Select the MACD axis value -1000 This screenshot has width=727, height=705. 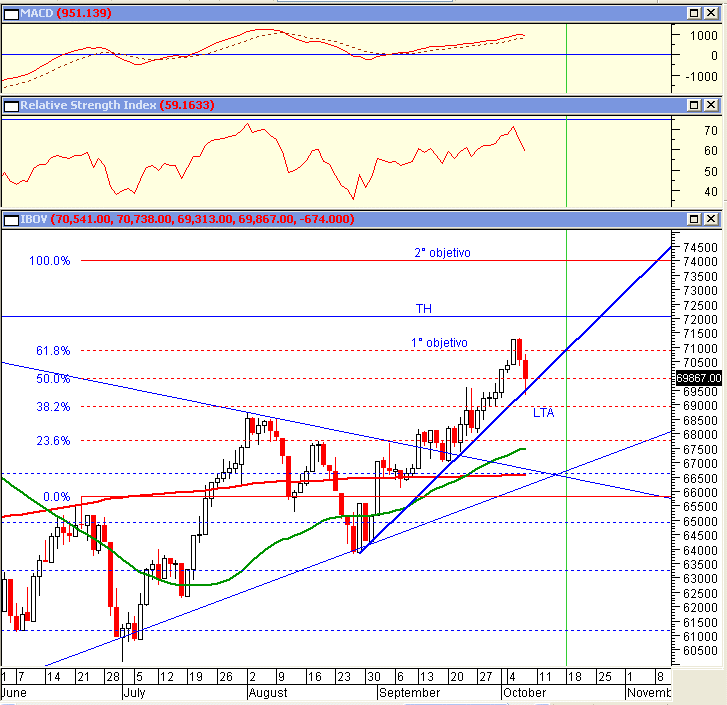(x=701, y=76)
